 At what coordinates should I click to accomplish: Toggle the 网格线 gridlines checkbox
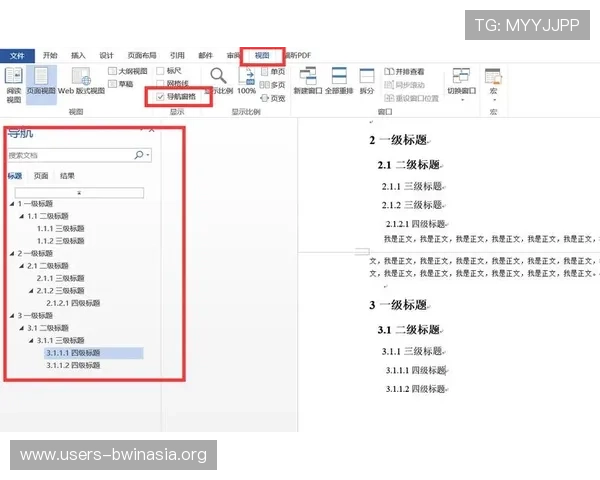pos(160,83)
